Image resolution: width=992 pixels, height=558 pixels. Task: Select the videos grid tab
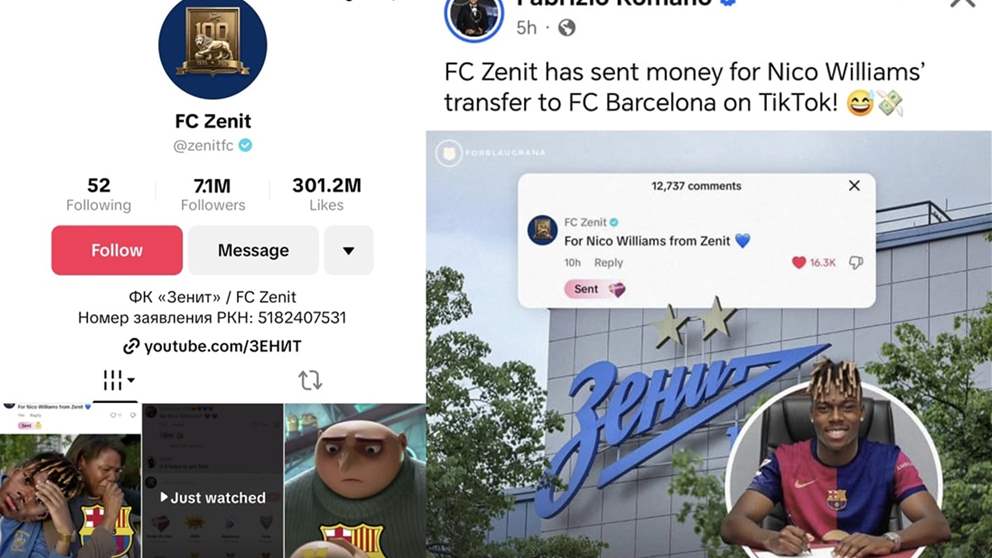(x=117, y=380)
